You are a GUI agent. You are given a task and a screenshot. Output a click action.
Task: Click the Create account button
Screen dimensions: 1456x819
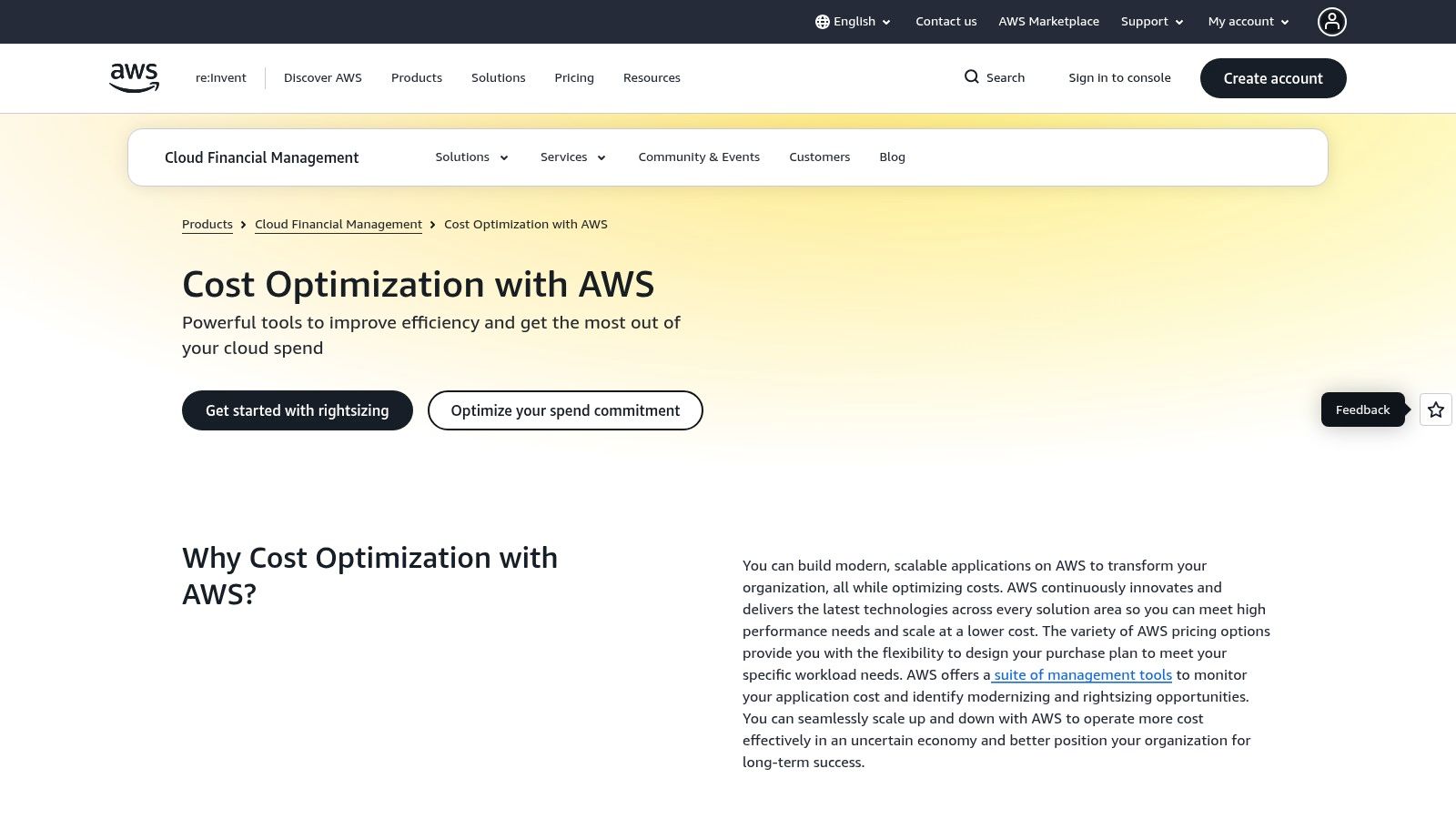coord(1273,78)
